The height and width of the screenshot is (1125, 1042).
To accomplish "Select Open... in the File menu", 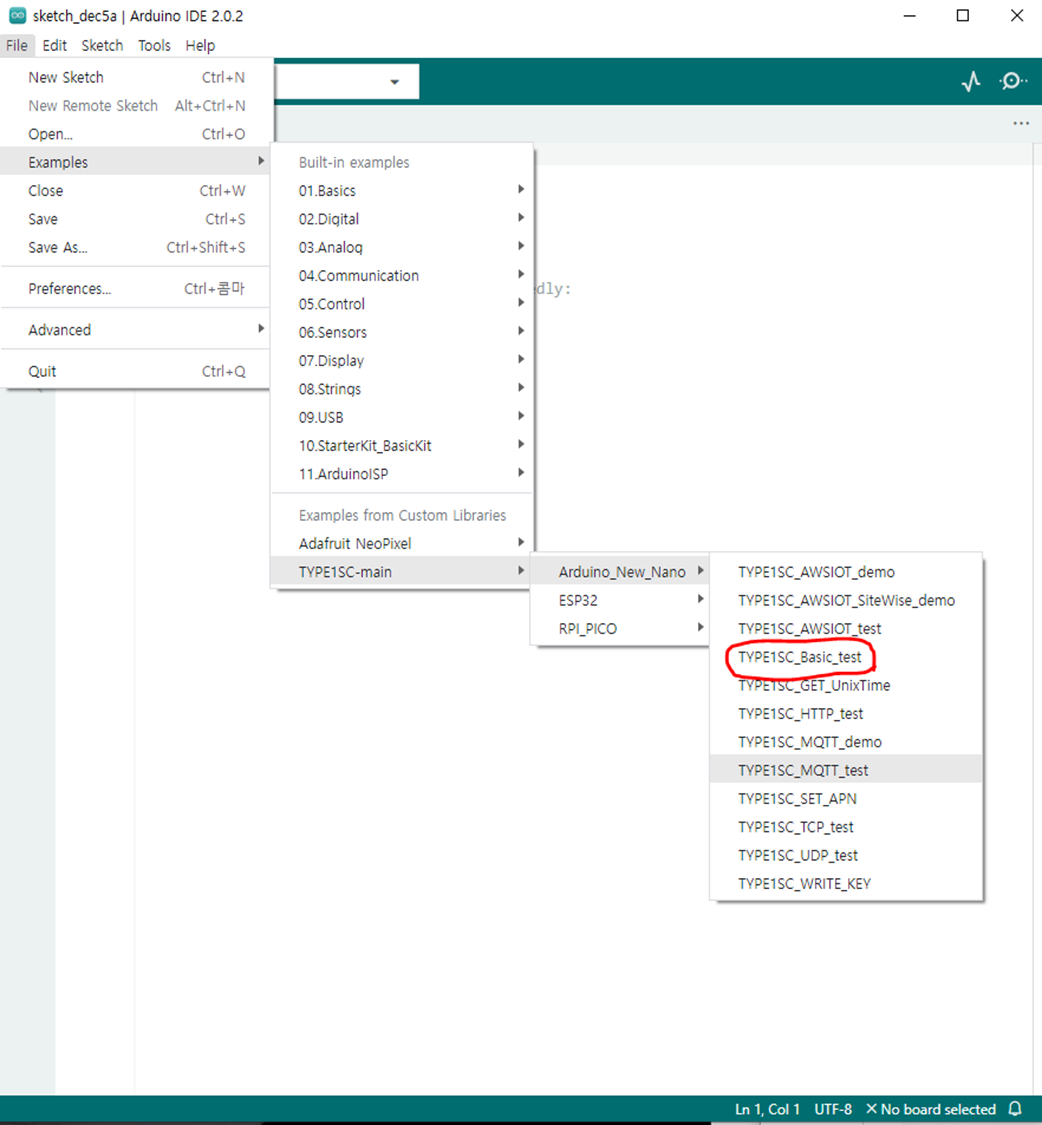I will [x=136, y=134].
